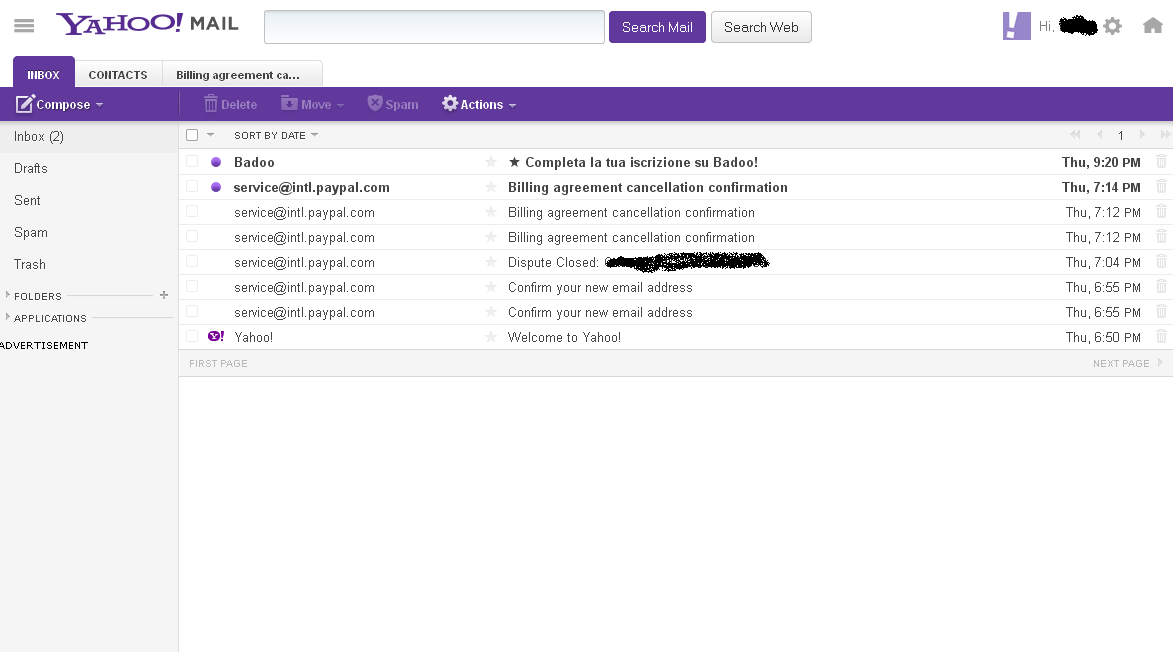1173x652 pixels.
Task: Click the settings gear icon
Action: [x=1112, y=26]
